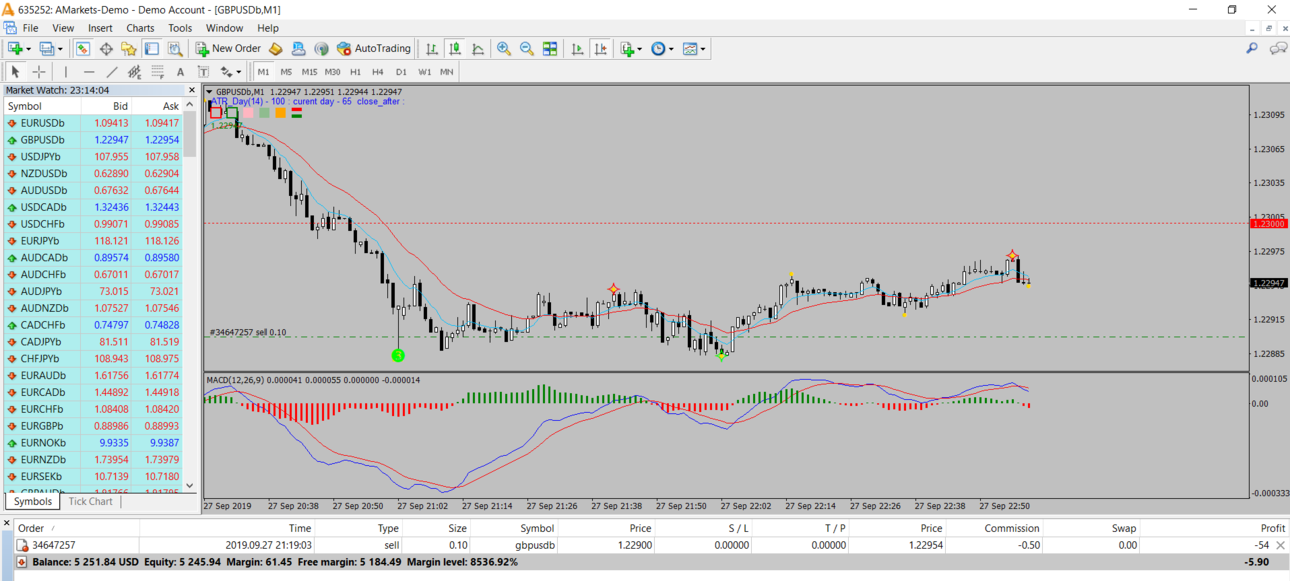1290x581 pixels.
Task: Open the Strategy Tester icon
Action: tap(175, 48)
